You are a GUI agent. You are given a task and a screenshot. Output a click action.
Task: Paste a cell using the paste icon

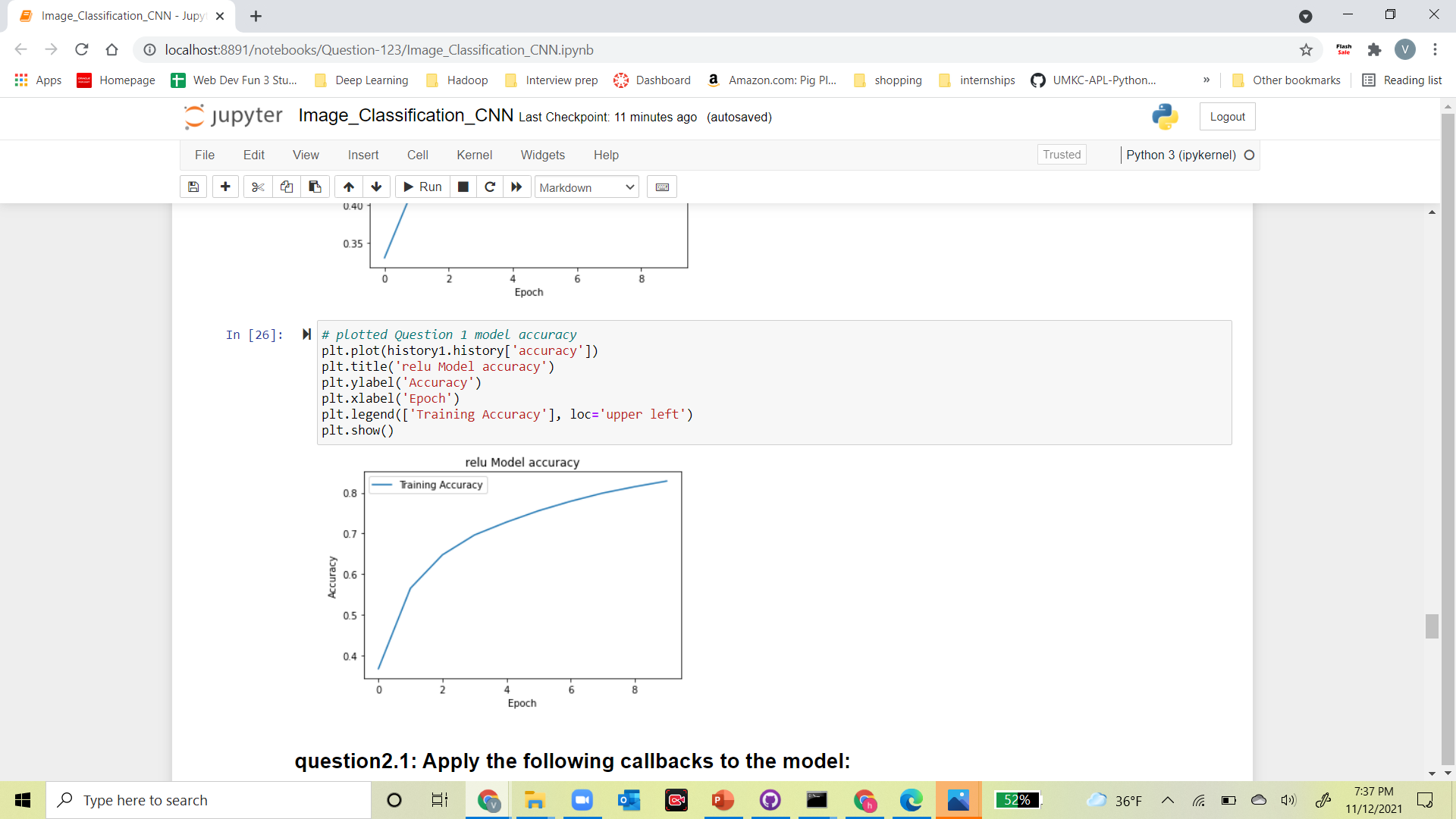point(315,187)
